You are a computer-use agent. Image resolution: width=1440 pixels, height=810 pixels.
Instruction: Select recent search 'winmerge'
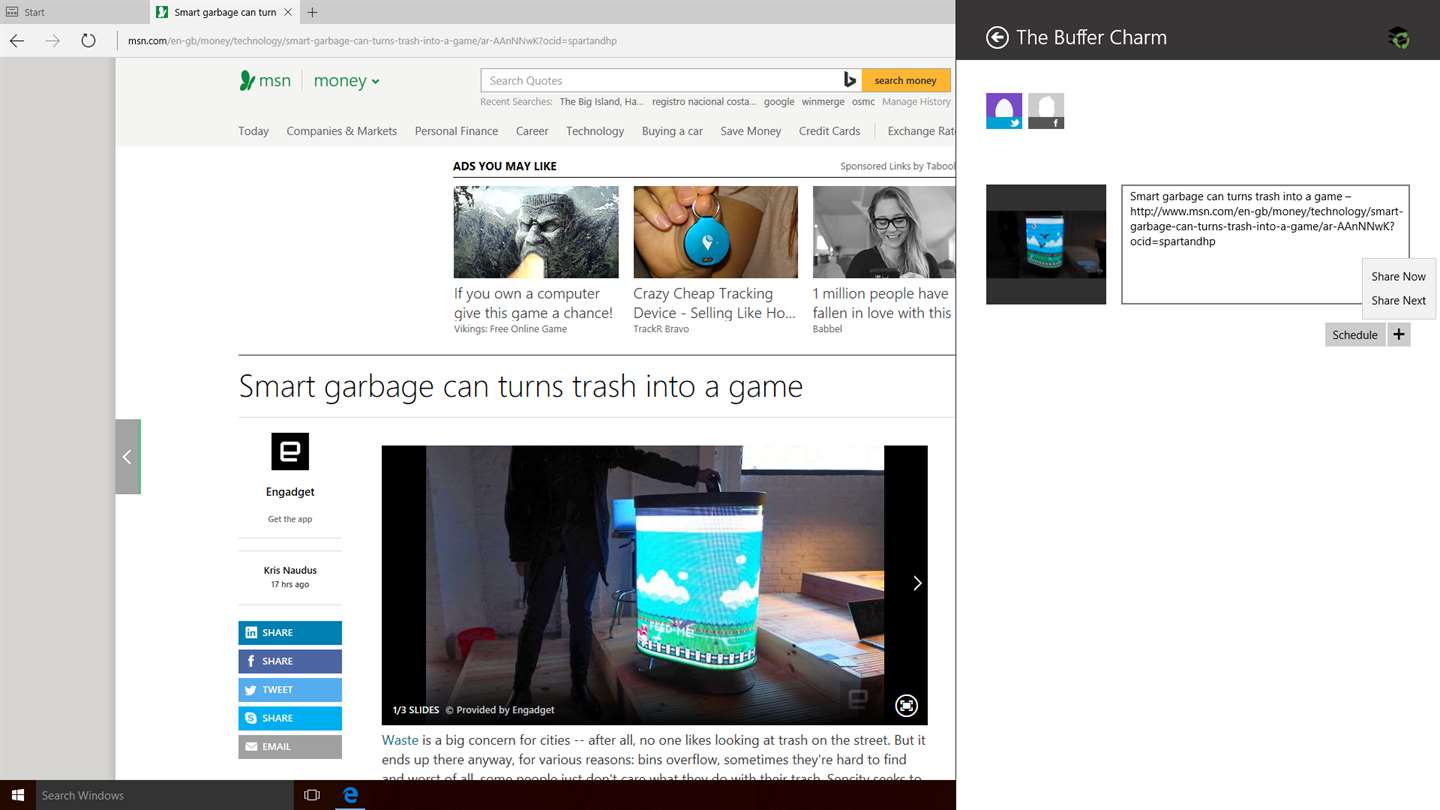(x=823, y=102)
